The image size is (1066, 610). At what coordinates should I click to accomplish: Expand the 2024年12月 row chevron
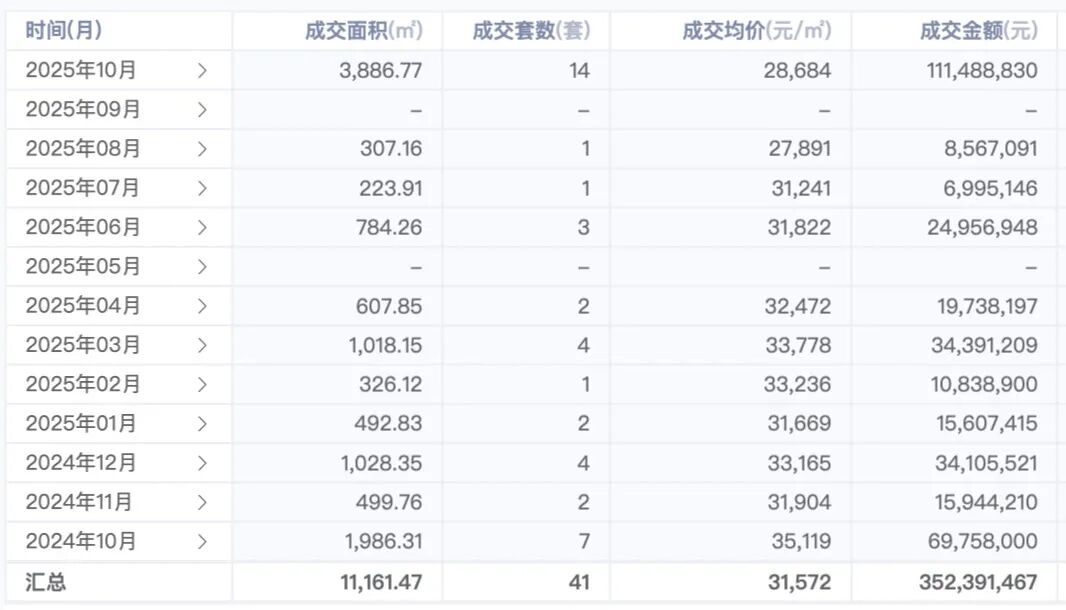tap(202, 463)
